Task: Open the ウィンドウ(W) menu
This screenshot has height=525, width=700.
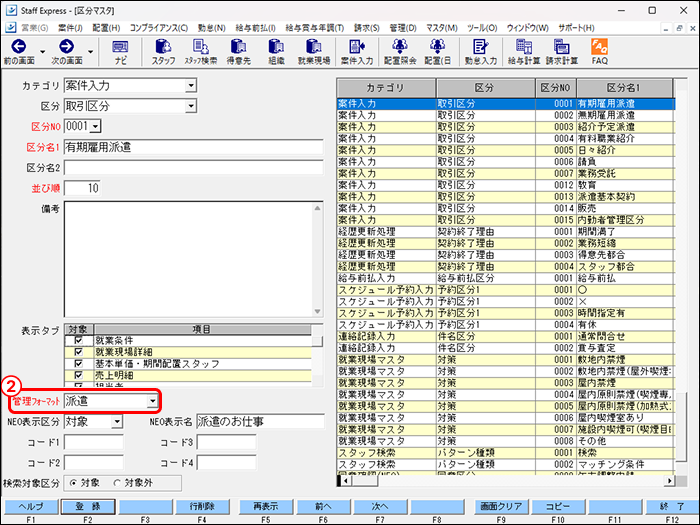Action: 527,28
